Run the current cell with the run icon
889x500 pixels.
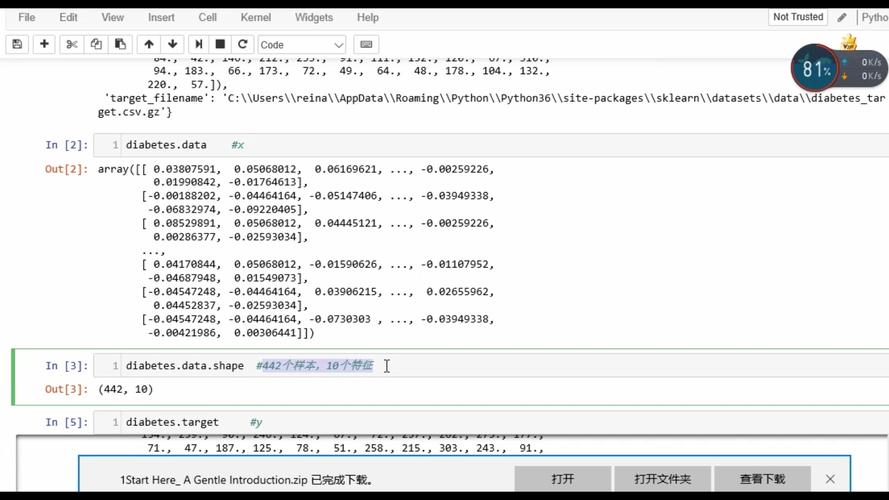click(x=198, y=44)
